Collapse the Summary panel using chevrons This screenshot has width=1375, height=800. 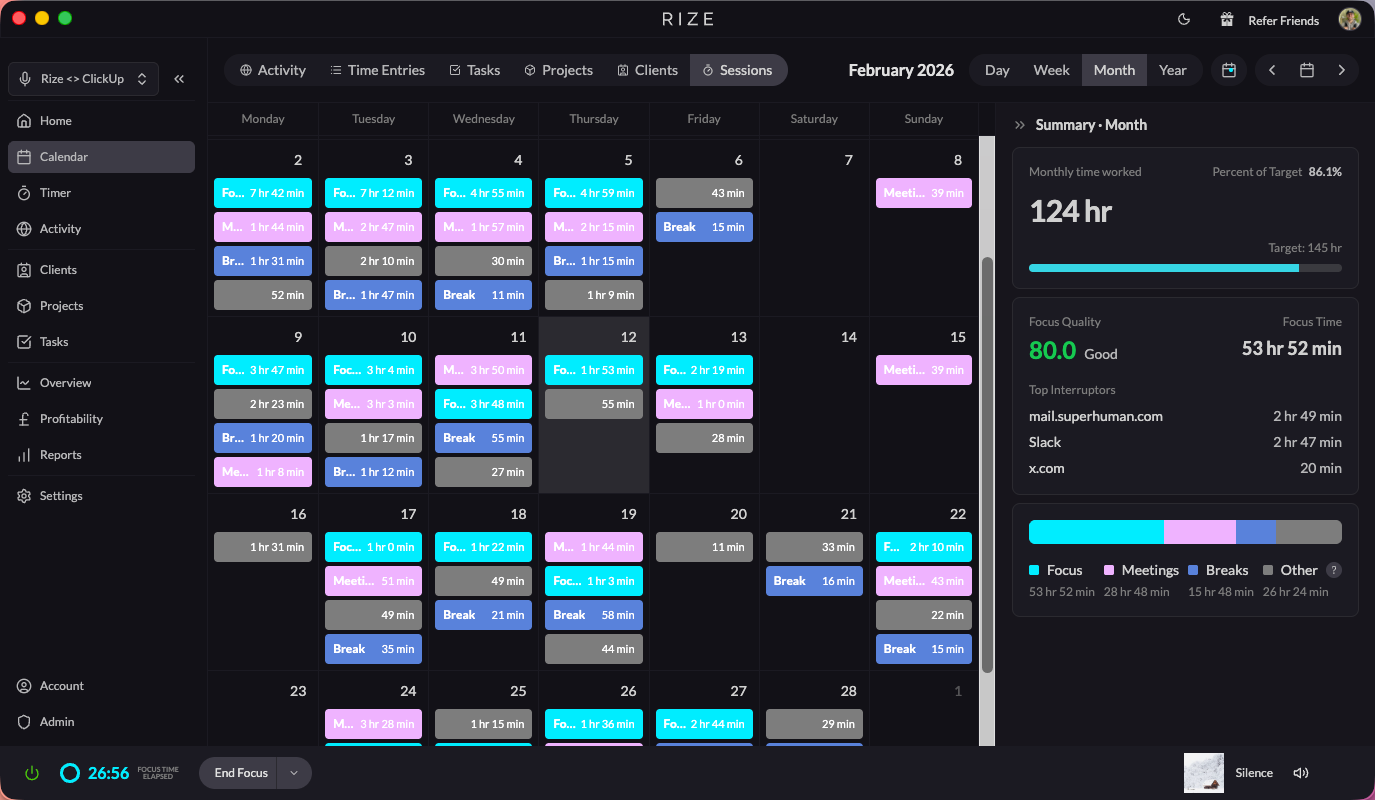(1020, 125)
